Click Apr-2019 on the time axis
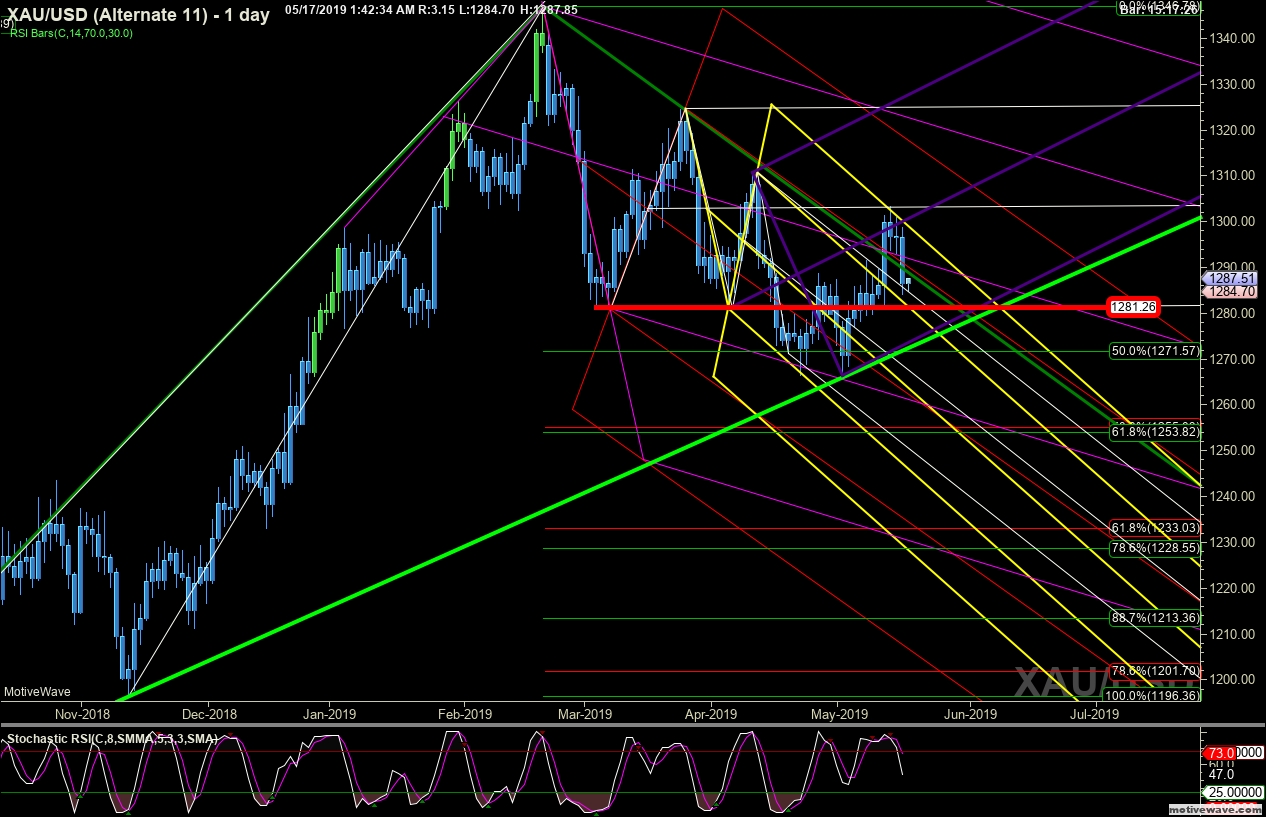 pyautogui.click(x=709, y=714)
